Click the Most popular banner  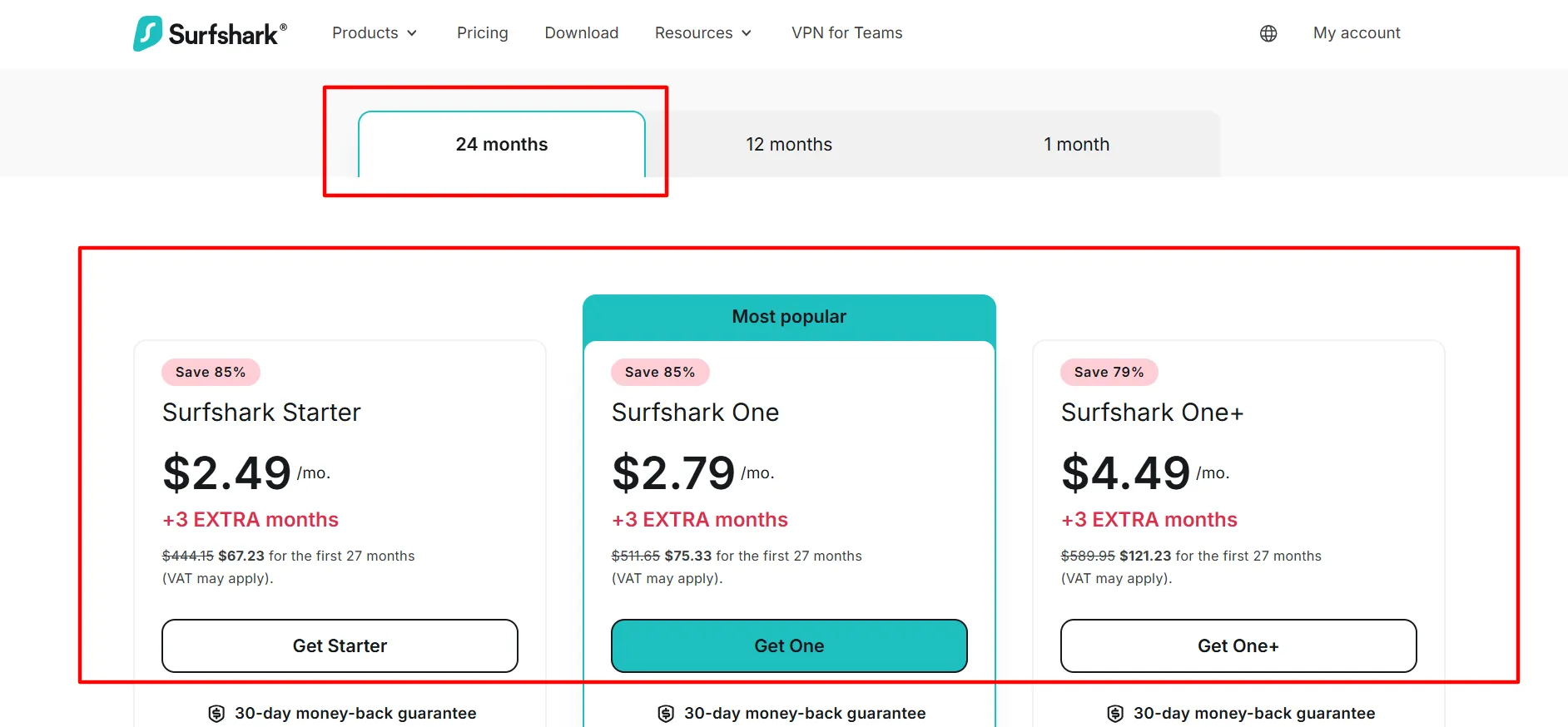coord(789,317)
